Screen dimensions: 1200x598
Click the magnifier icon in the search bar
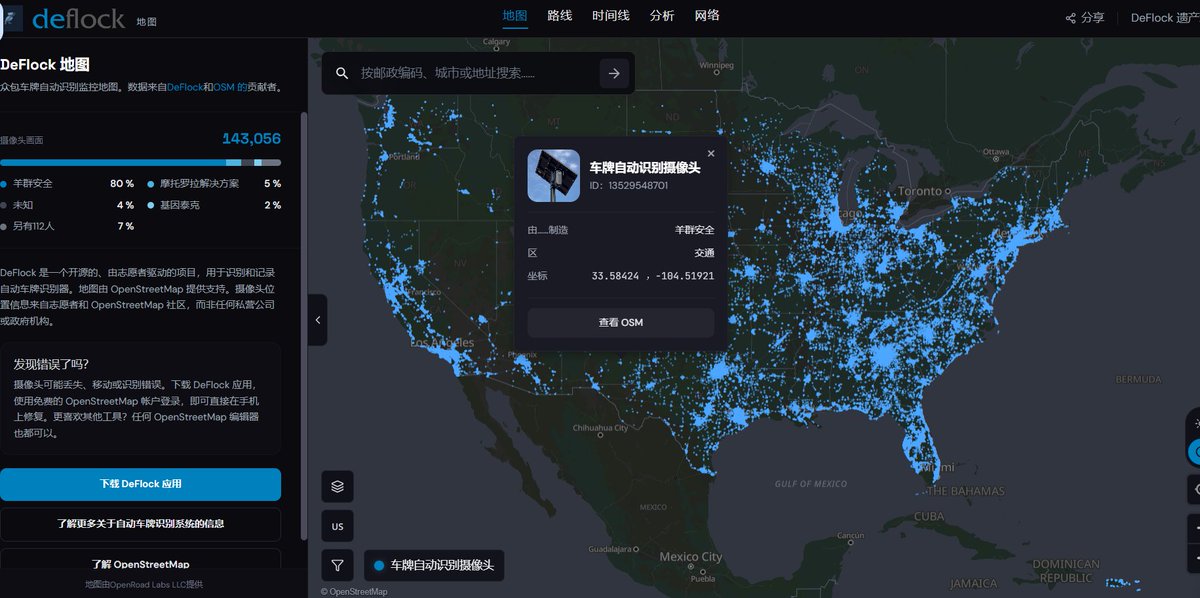click(x=342, y=73)
